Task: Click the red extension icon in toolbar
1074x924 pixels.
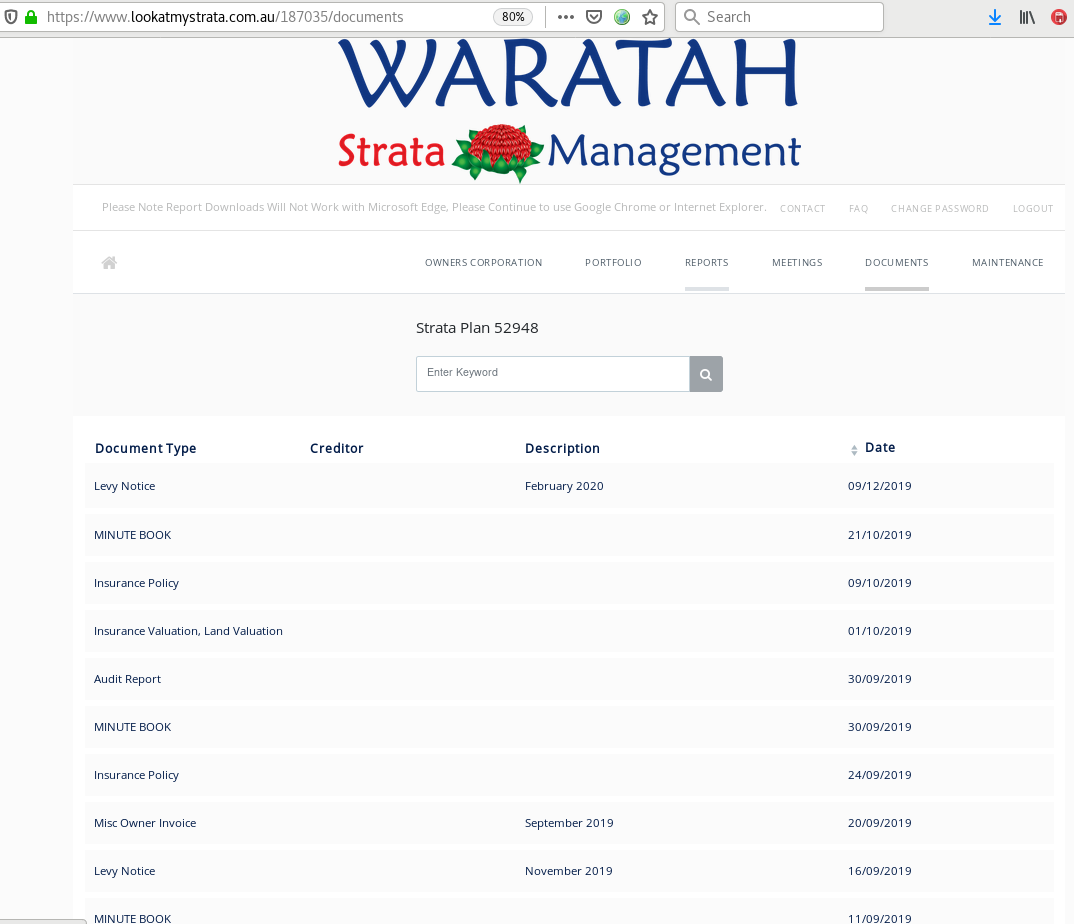Action: [x=1059, y=17]
